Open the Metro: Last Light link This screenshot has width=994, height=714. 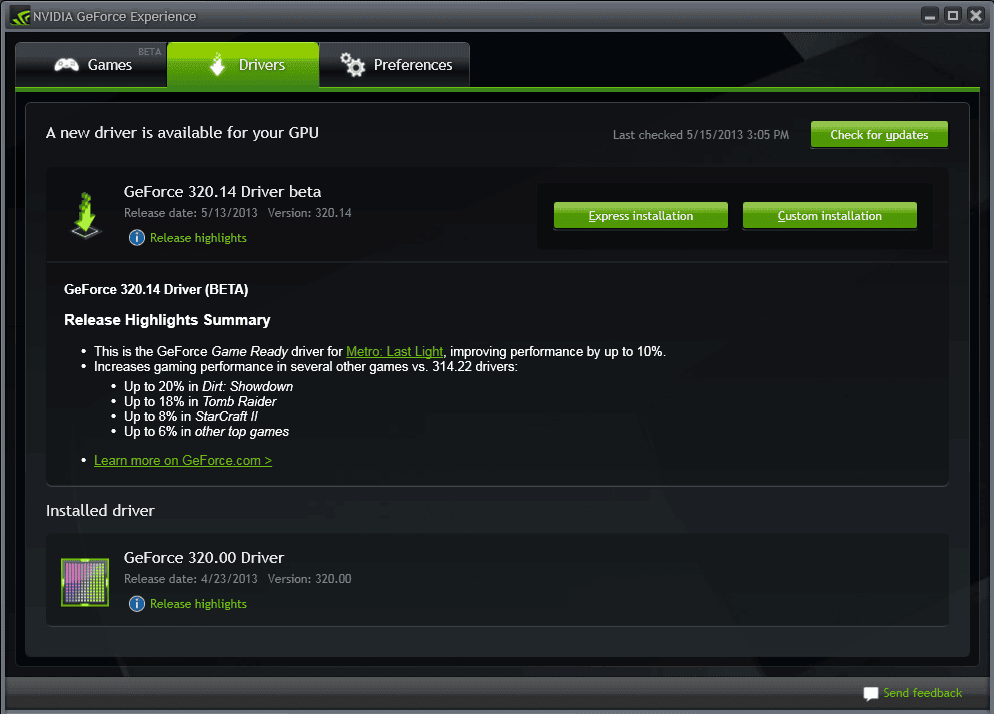394,351
